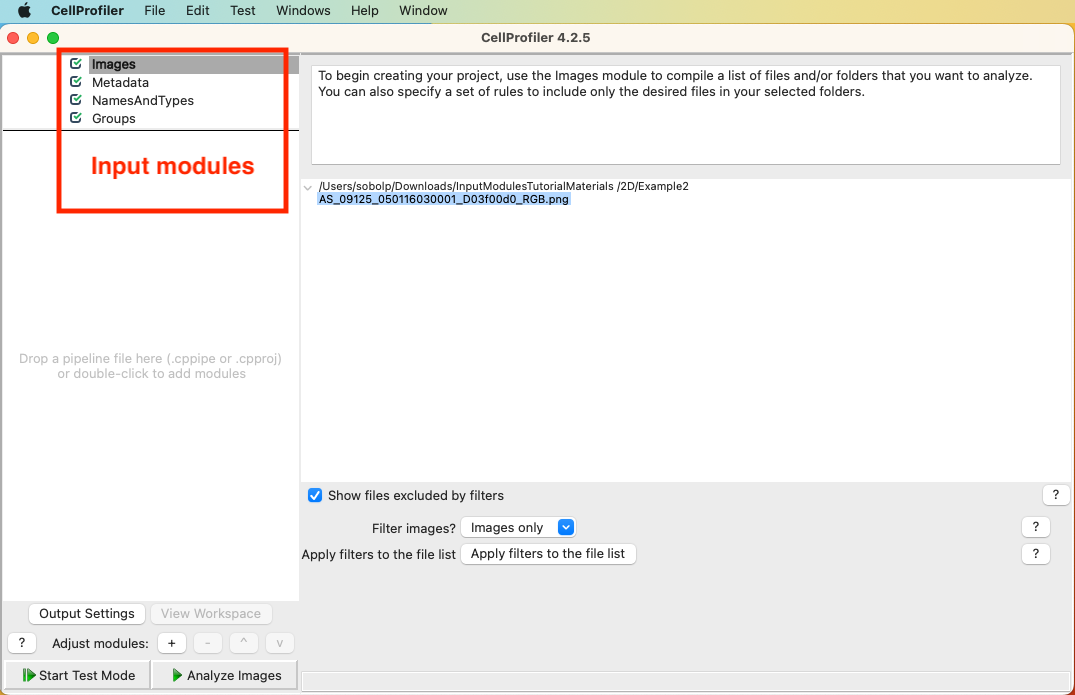
Task: Click the plus icon to add a module
Action: [x=171, y=643]
